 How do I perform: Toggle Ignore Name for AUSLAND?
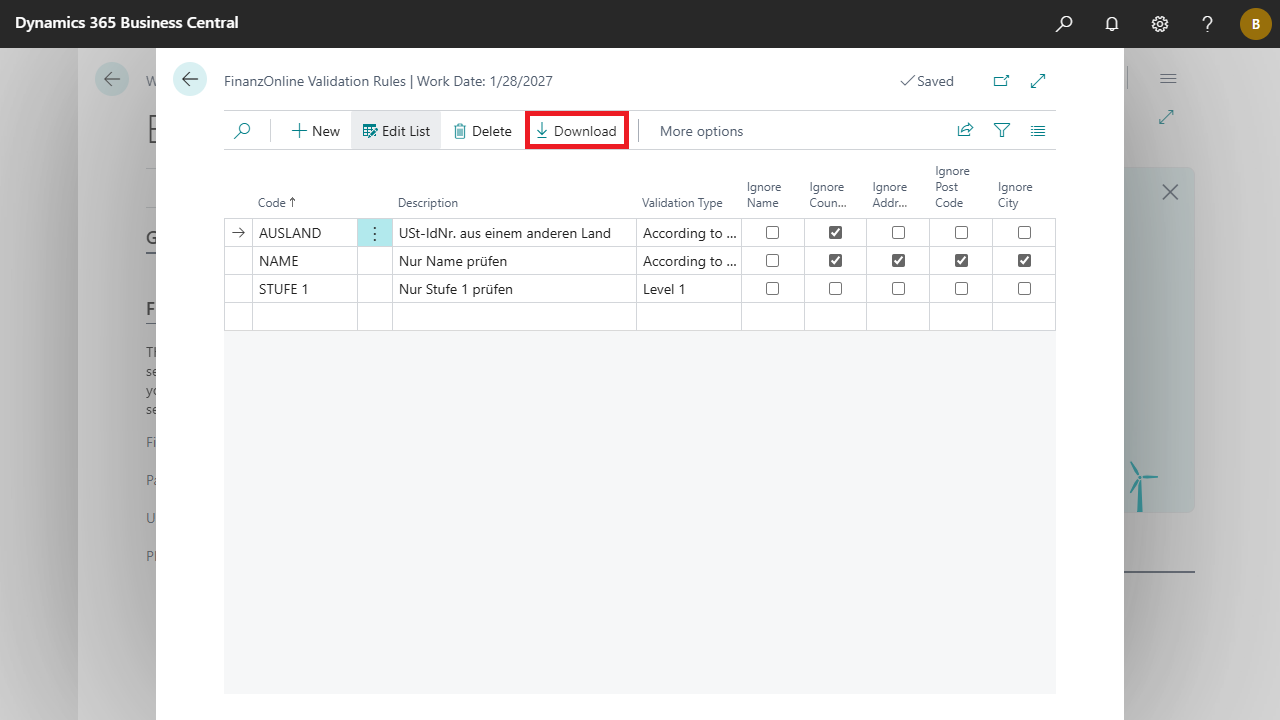[772, 233]
